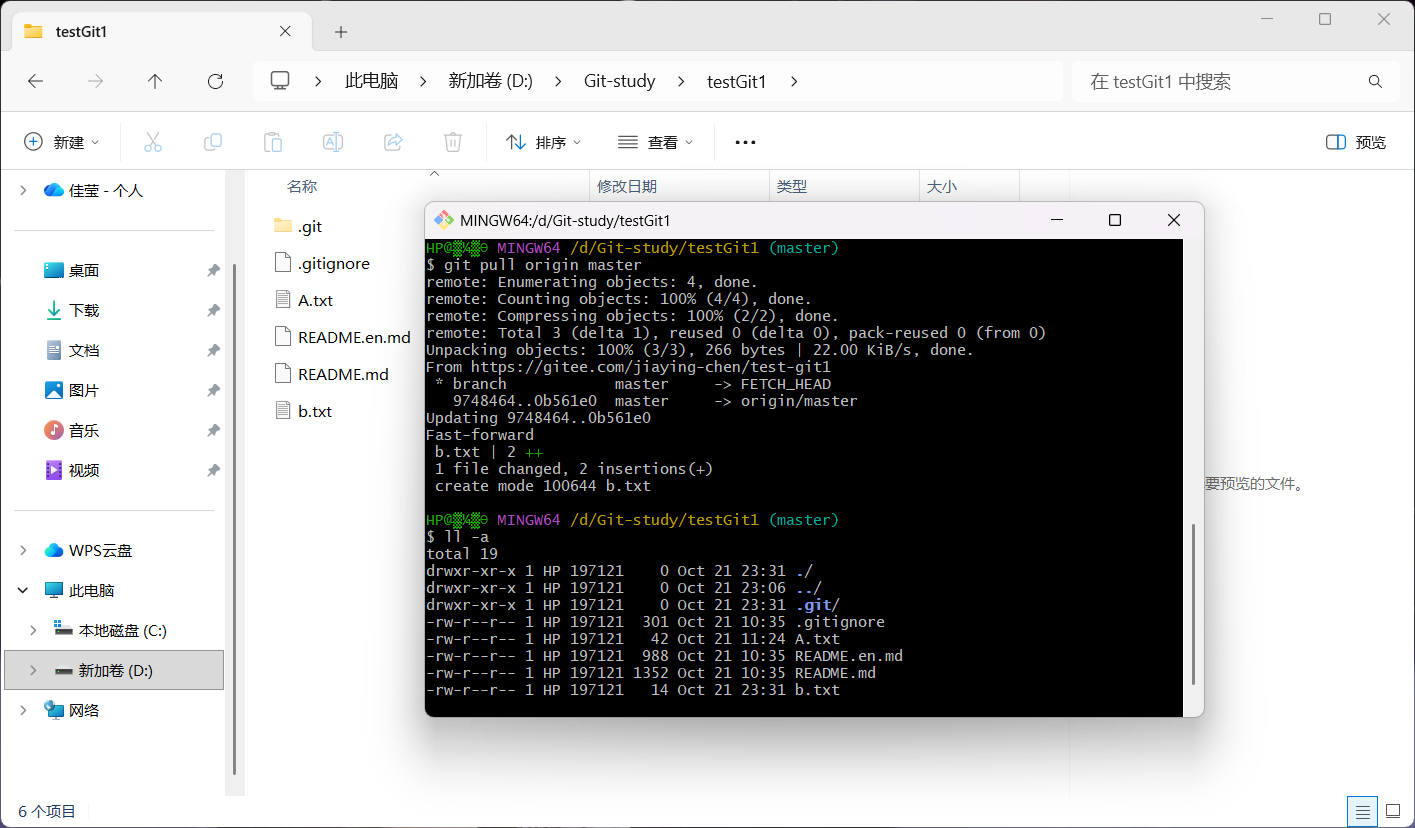Screen dimensions: 1415x828
Task: Click the Delete trash icon
Action: 453,142
